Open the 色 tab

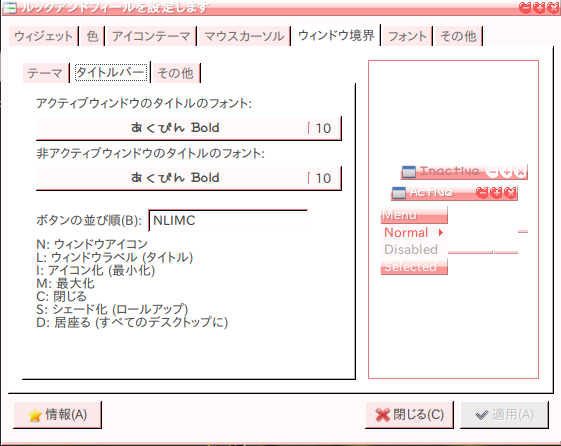click(92, 36)
